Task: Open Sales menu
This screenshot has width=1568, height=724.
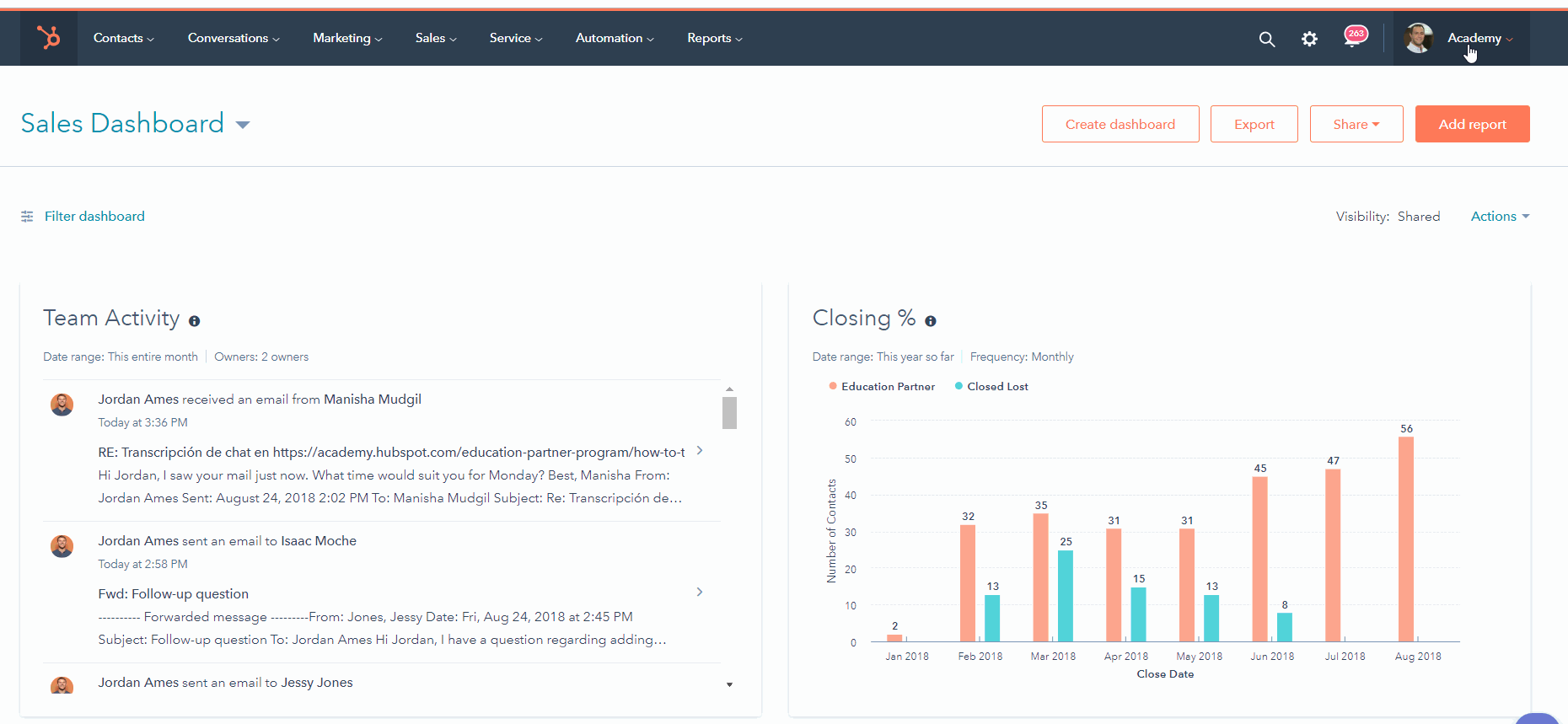Action: 436,38
